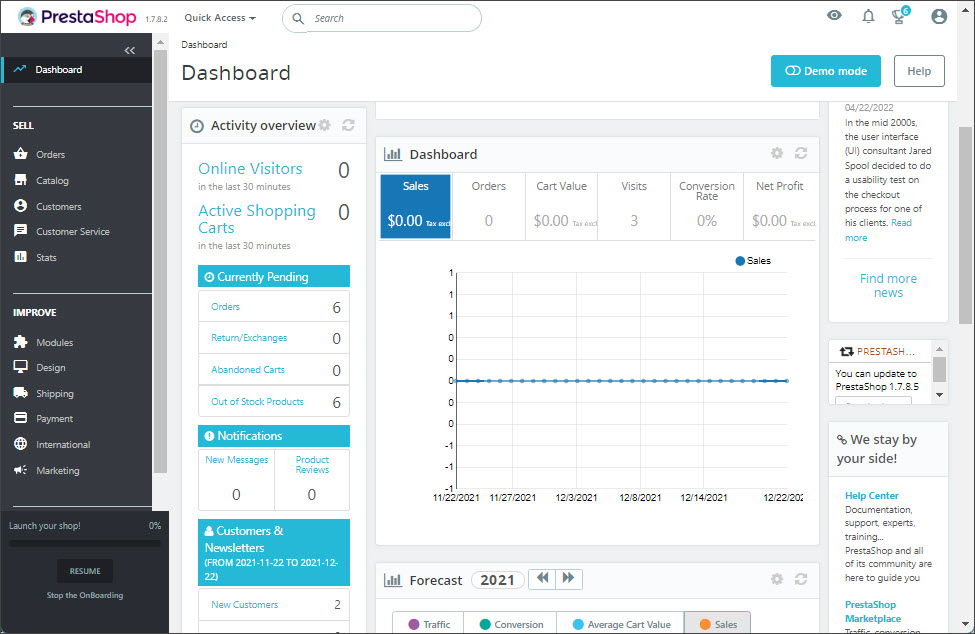This screenshot has width=975, height=634.
Task: Collapse the sidebar menu with double chevron
Action: (129, 50)
